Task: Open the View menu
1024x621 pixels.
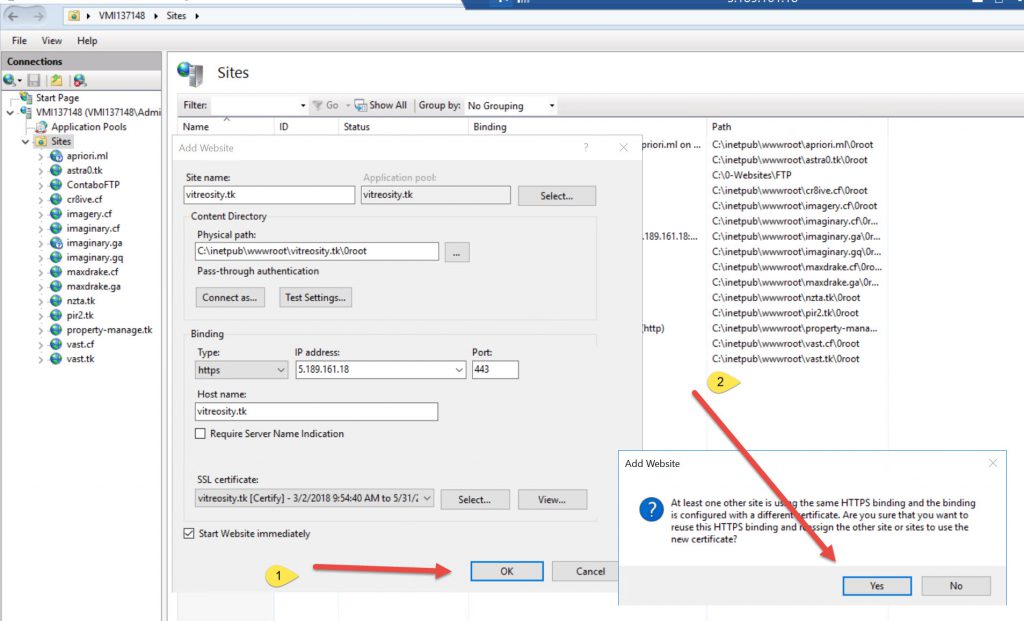Action: [52, 41]
